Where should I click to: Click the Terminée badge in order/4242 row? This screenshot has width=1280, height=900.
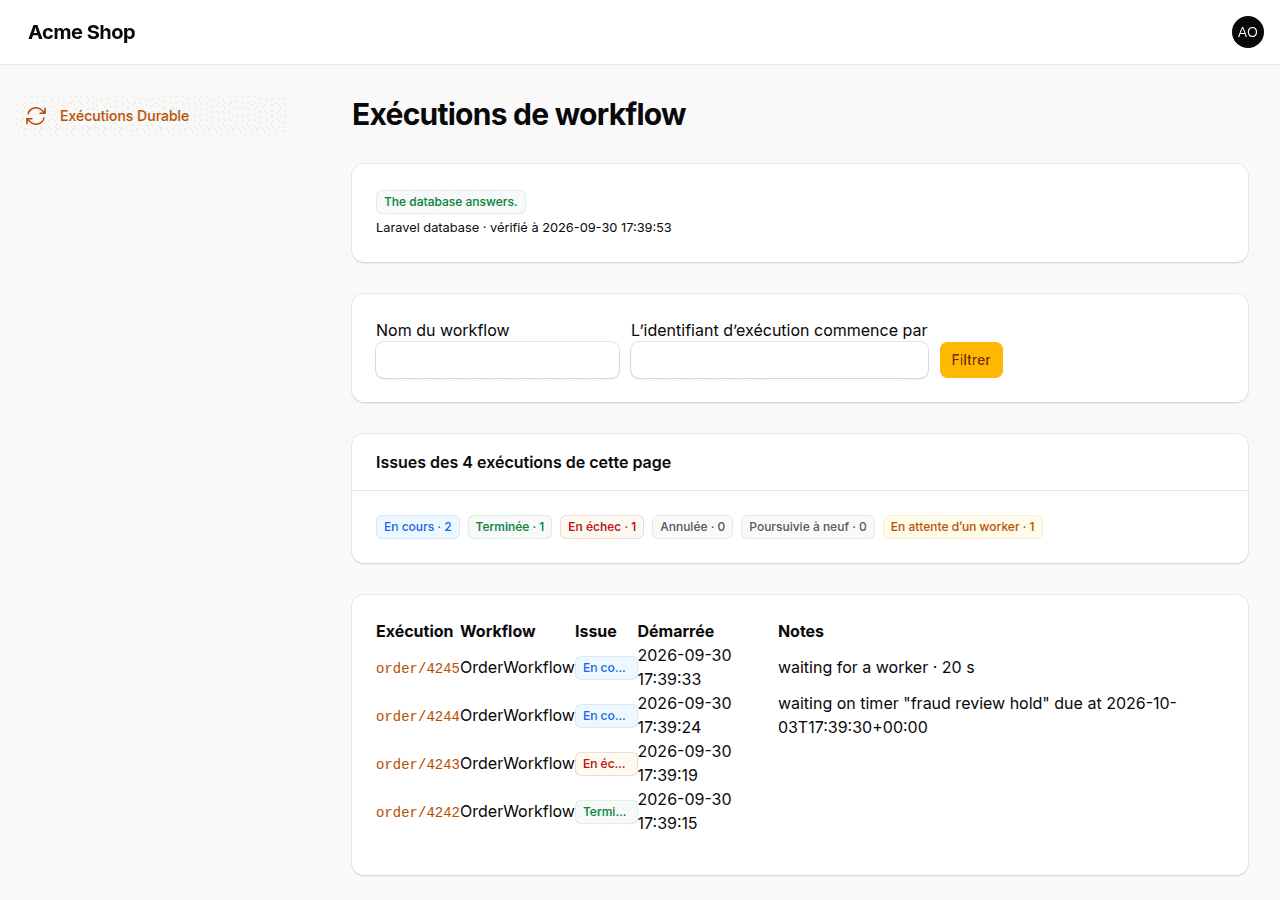[606, 812]
